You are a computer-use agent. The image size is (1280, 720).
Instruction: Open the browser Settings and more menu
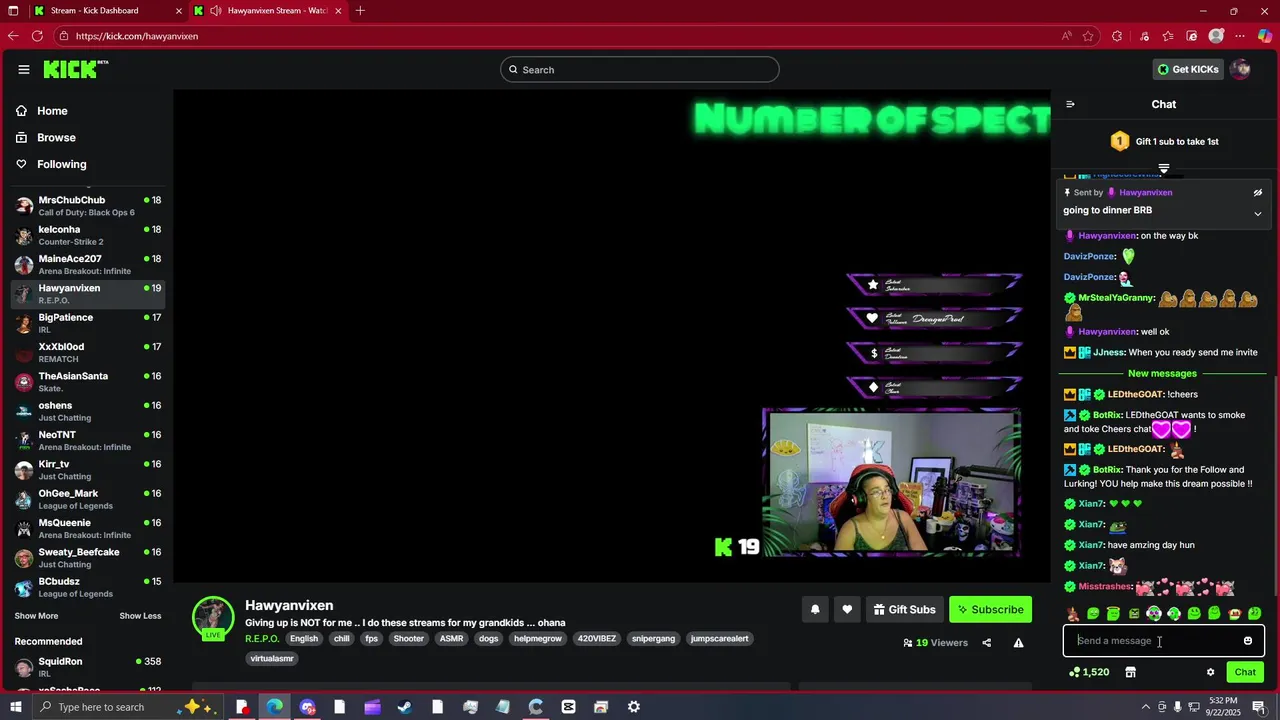coord(1240,36)
